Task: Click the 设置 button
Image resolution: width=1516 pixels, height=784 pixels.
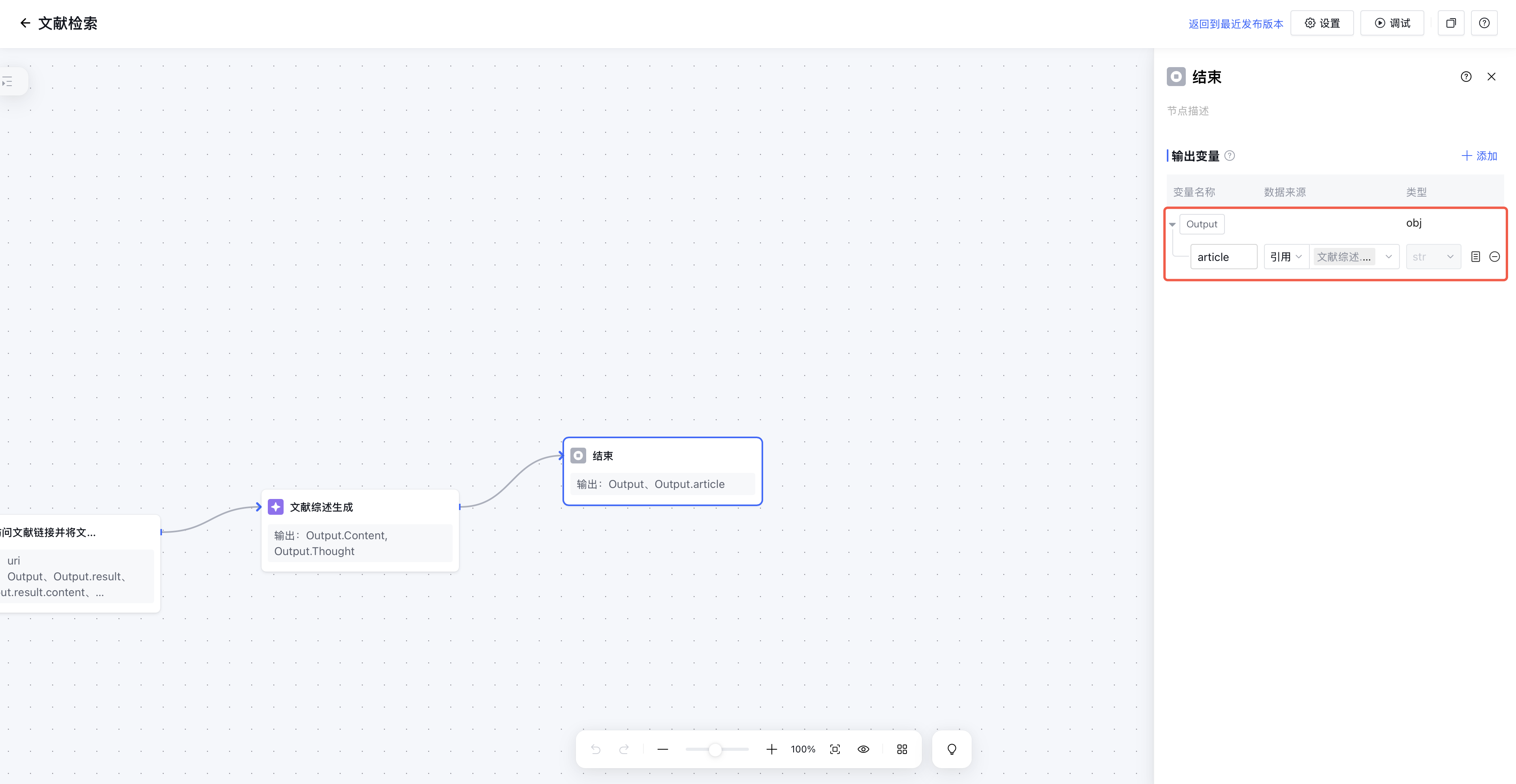Action: 1322,23
